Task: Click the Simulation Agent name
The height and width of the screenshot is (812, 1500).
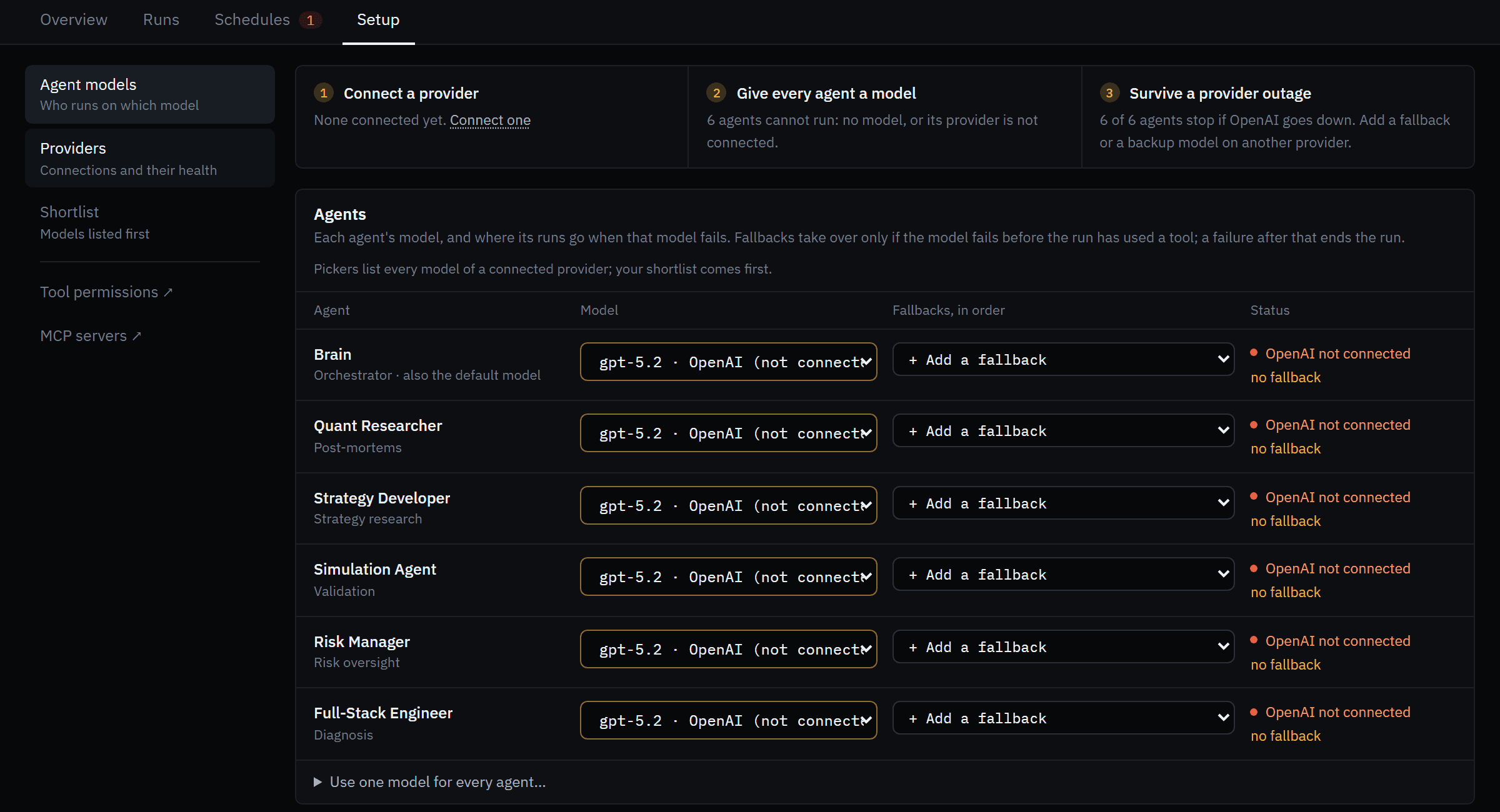Action: (375, 569)
